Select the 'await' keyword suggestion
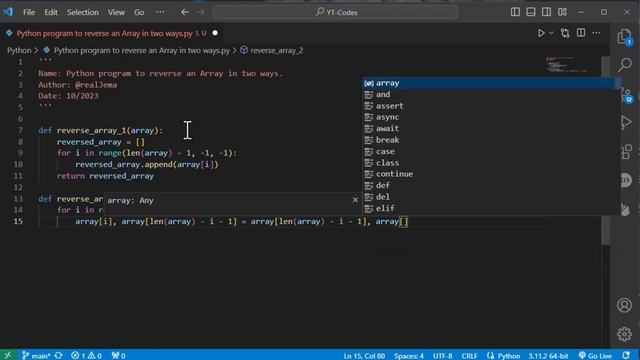Image resolution: width=640 pixels, height=360 pixels. pos(490,129)
